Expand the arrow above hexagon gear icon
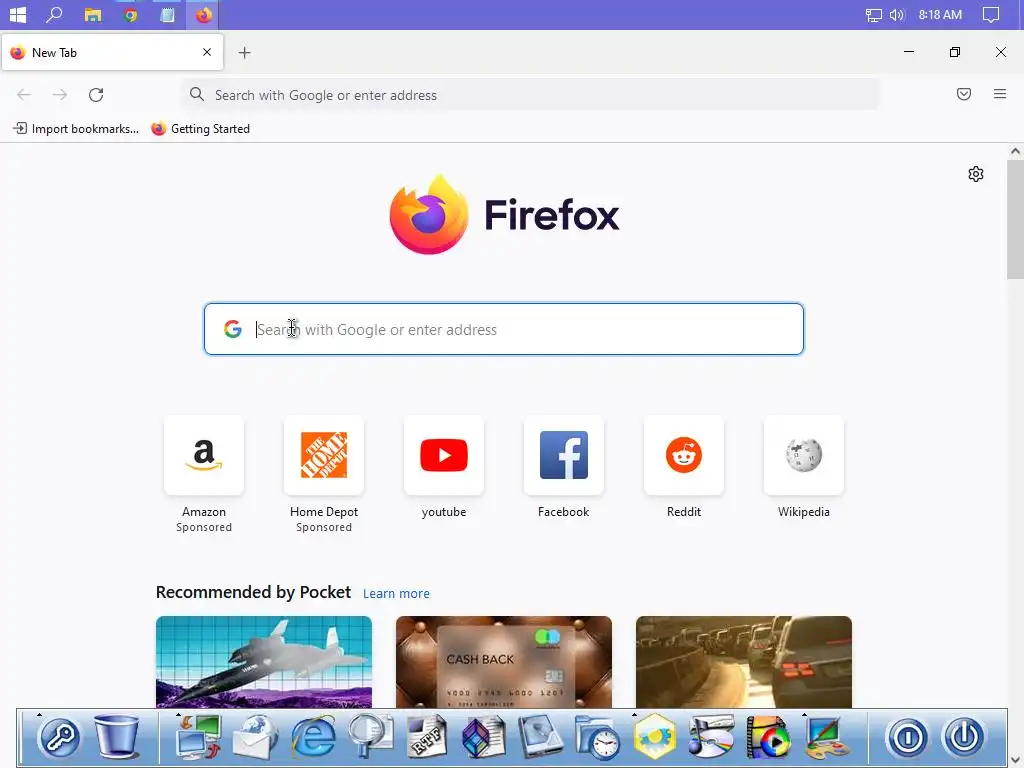This screenshot has height=768, width=1024. pos(634,714)
